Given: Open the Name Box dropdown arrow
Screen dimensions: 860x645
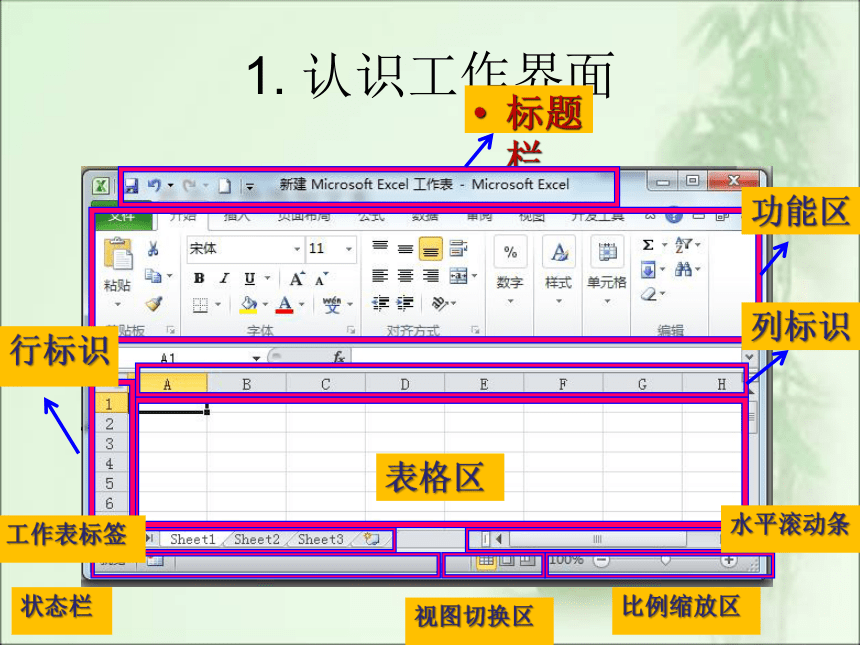Looking at the screenshot, I should coord(256,358).
